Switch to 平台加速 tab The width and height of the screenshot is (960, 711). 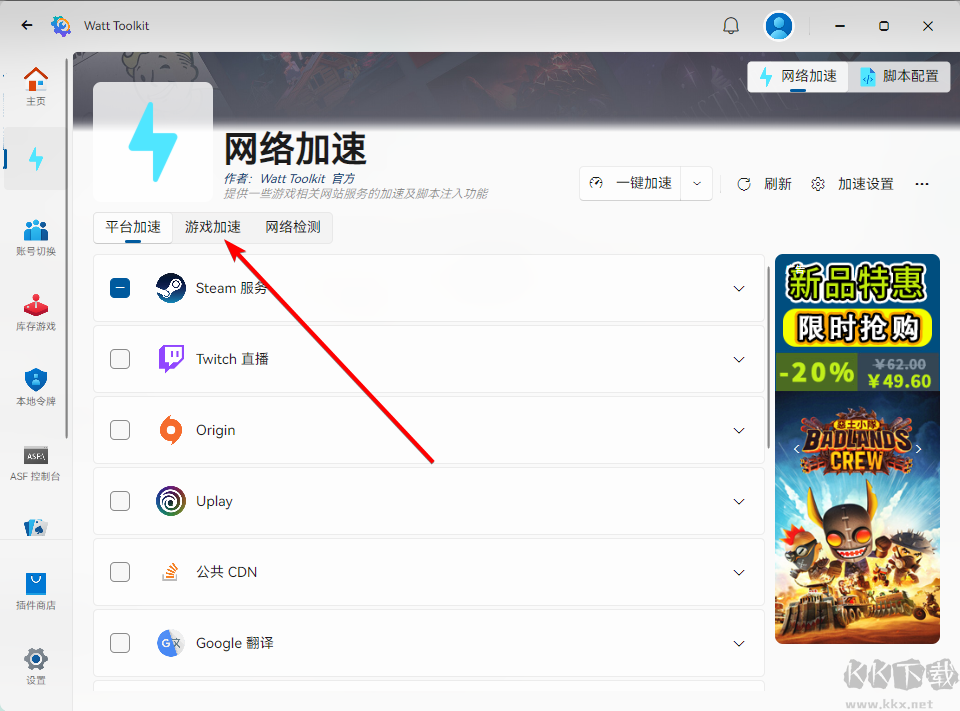pos(133,227)
